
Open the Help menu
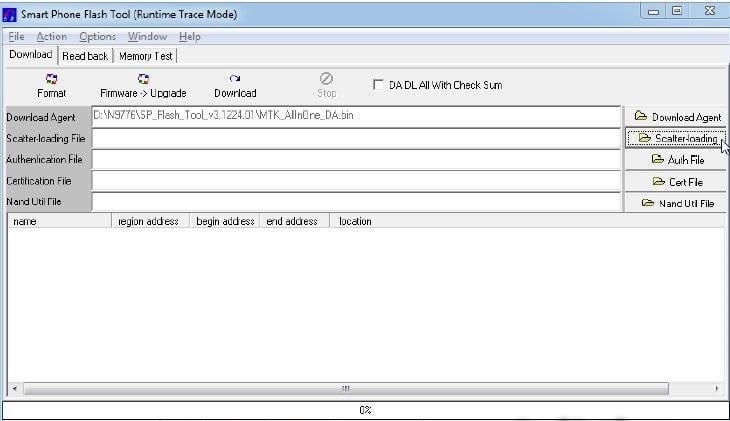pyautogui.click(x=189, y=36)
